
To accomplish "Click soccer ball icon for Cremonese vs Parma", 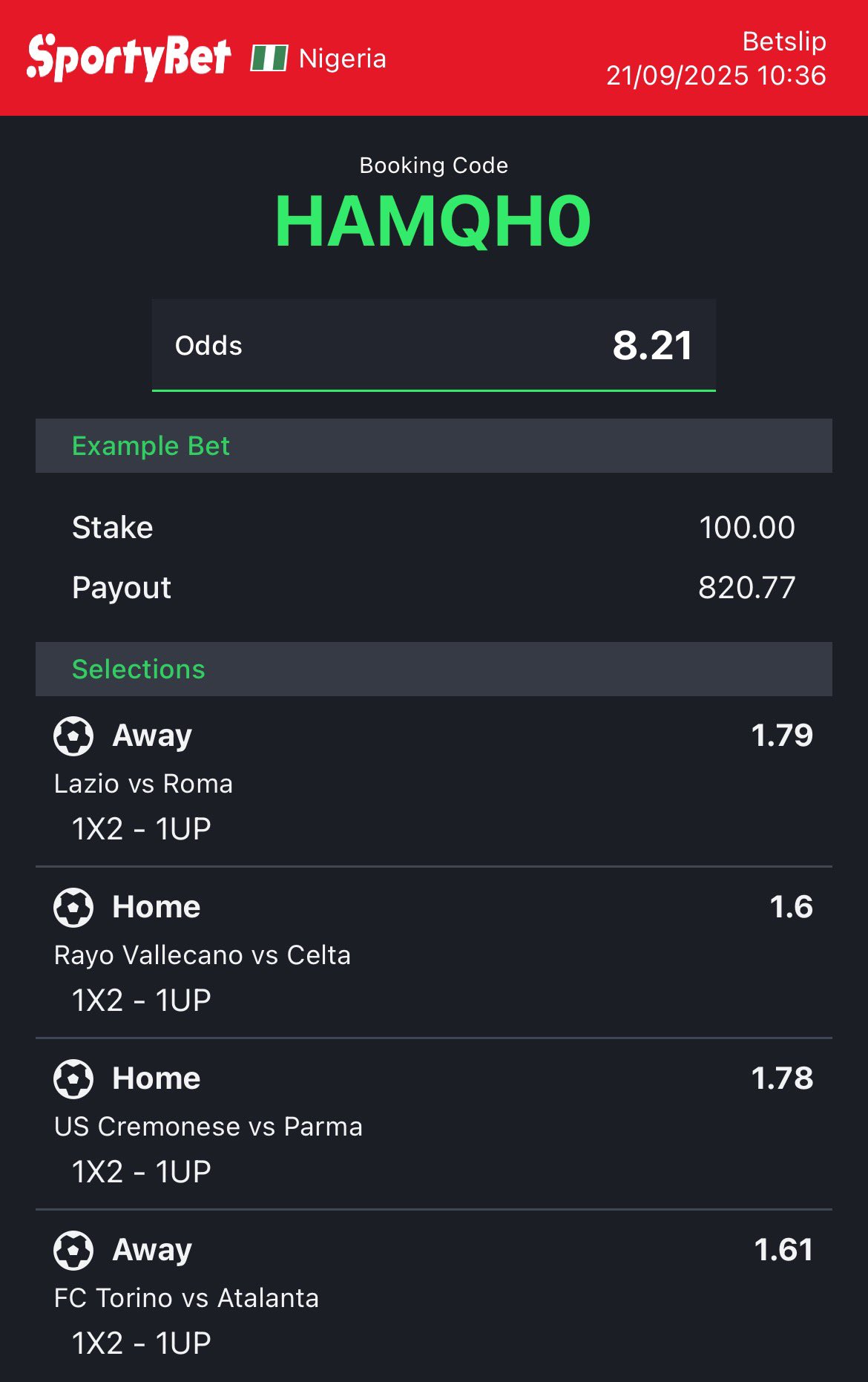I will click(x=73, y=1079).
